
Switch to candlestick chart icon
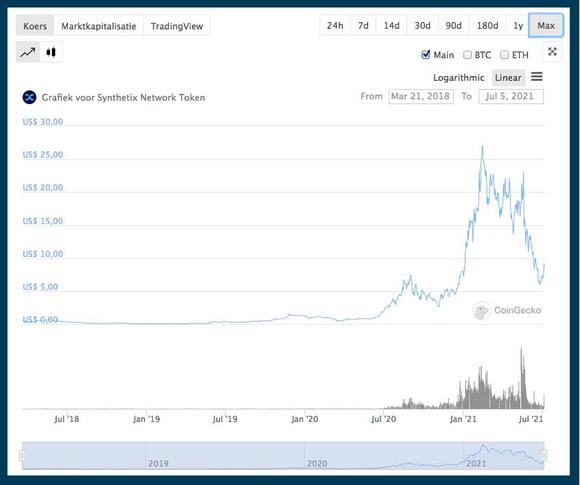coord(51,52)
